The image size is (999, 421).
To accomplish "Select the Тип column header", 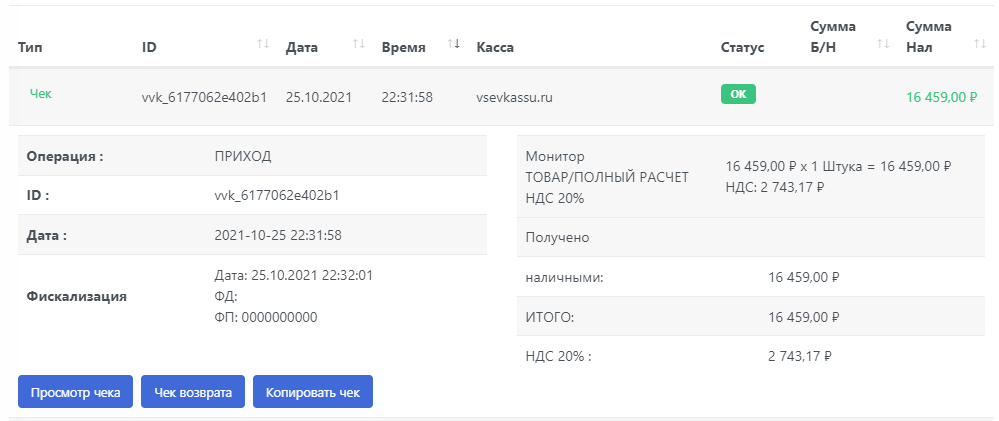I will pyautogui.click(x=30, y=47).
